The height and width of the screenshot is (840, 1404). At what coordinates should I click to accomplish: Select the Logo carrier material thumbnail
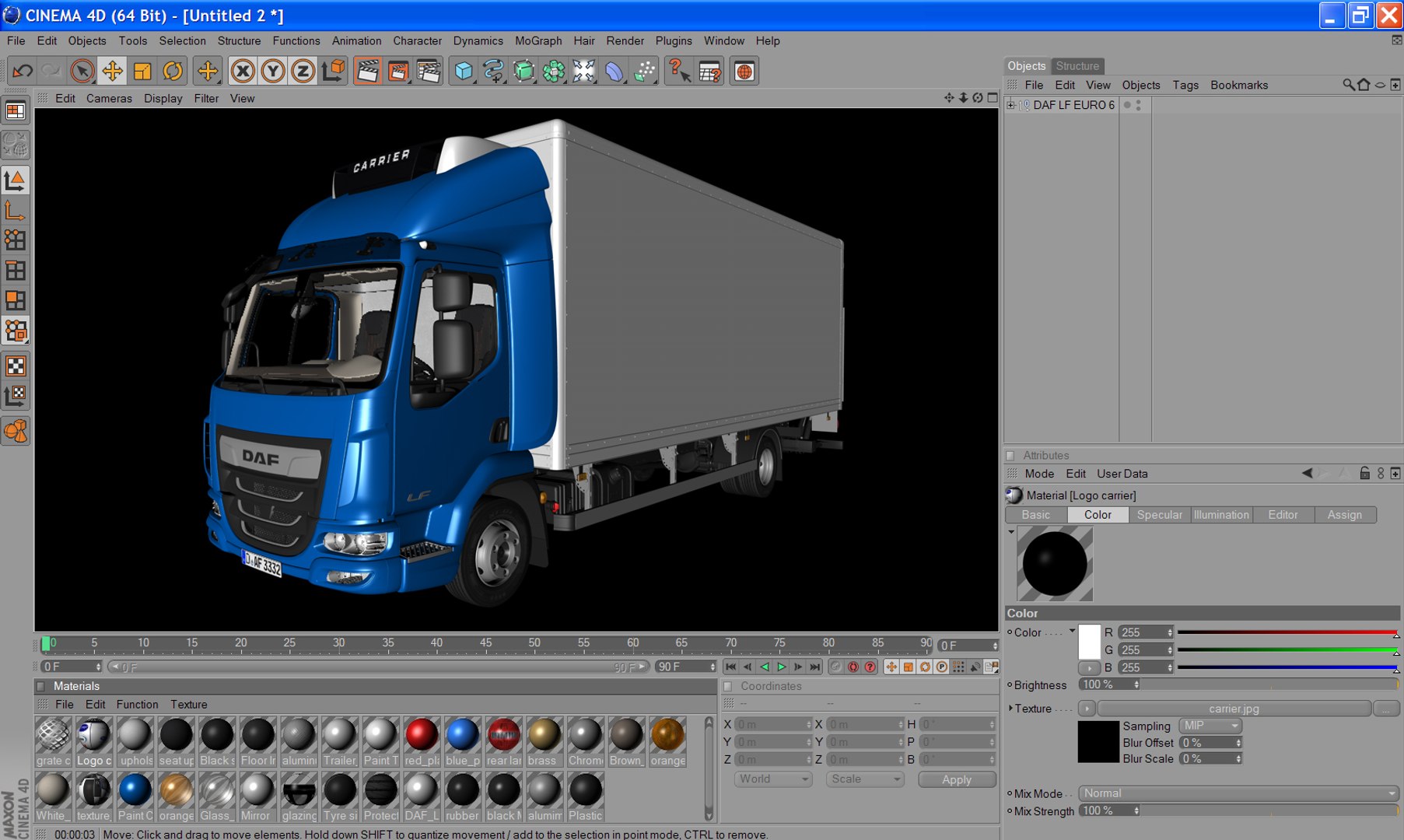click(x=93, y=742)
